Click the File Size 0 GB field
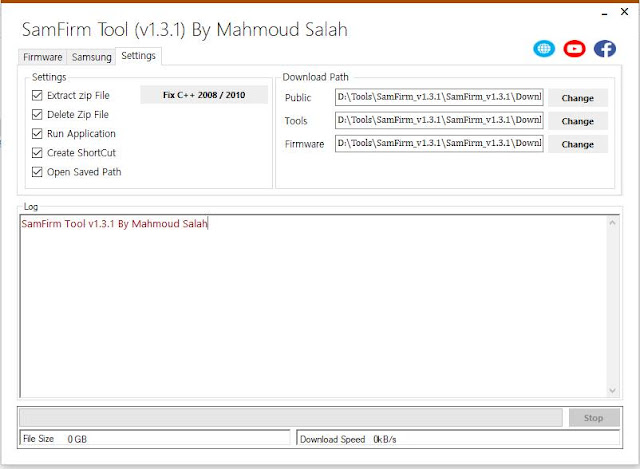The image size is (640, 469). [155, 439]
